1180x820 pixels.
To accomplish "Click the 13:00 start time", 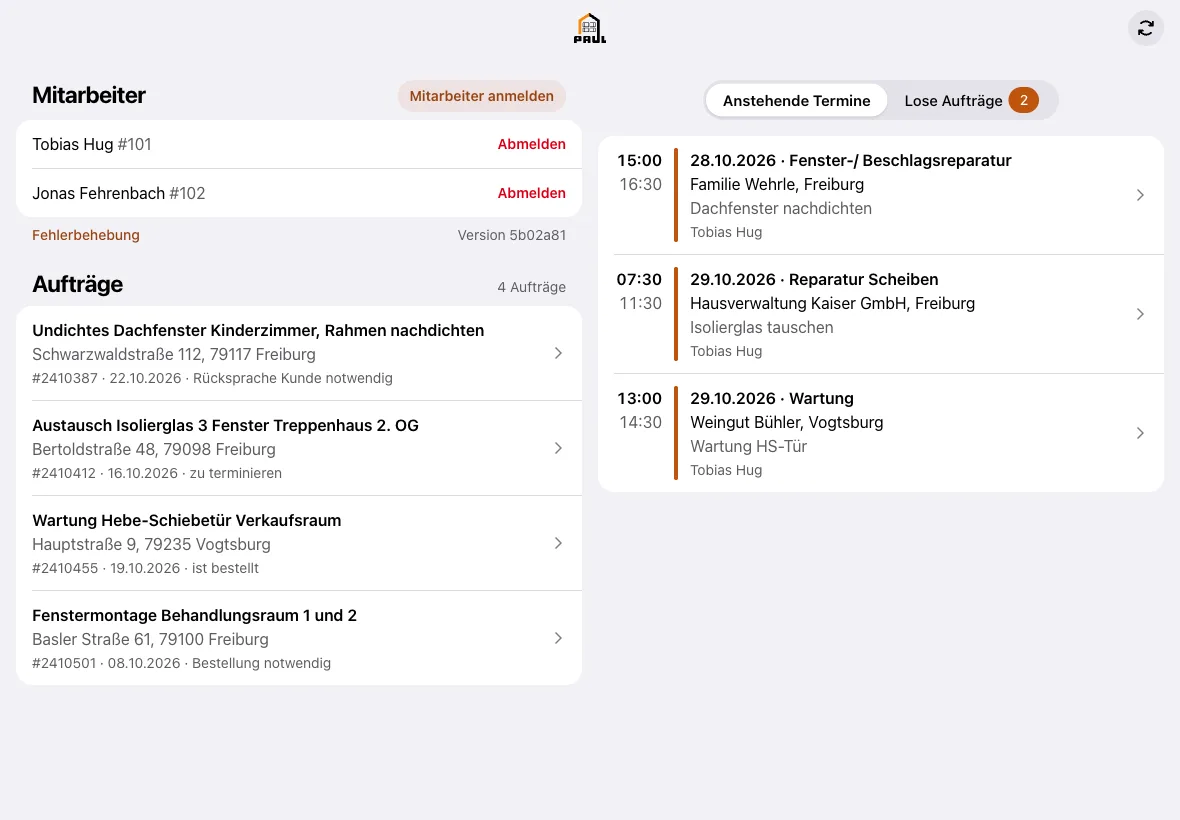I will click(x=639, y=398).
